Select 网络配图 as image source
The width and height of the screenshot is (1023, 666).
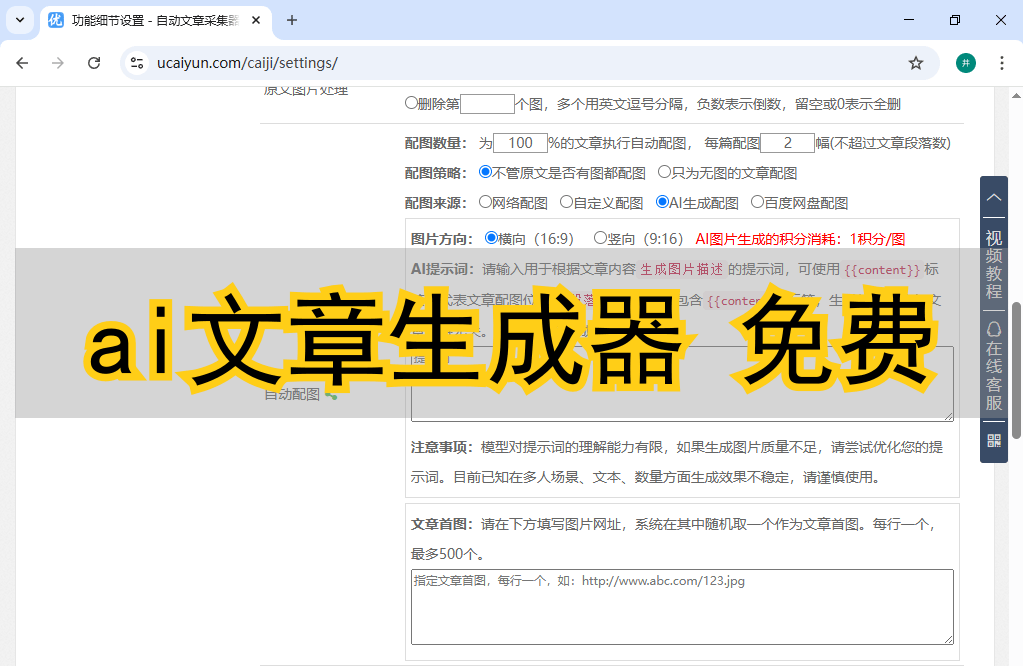[x=486, y=202]
